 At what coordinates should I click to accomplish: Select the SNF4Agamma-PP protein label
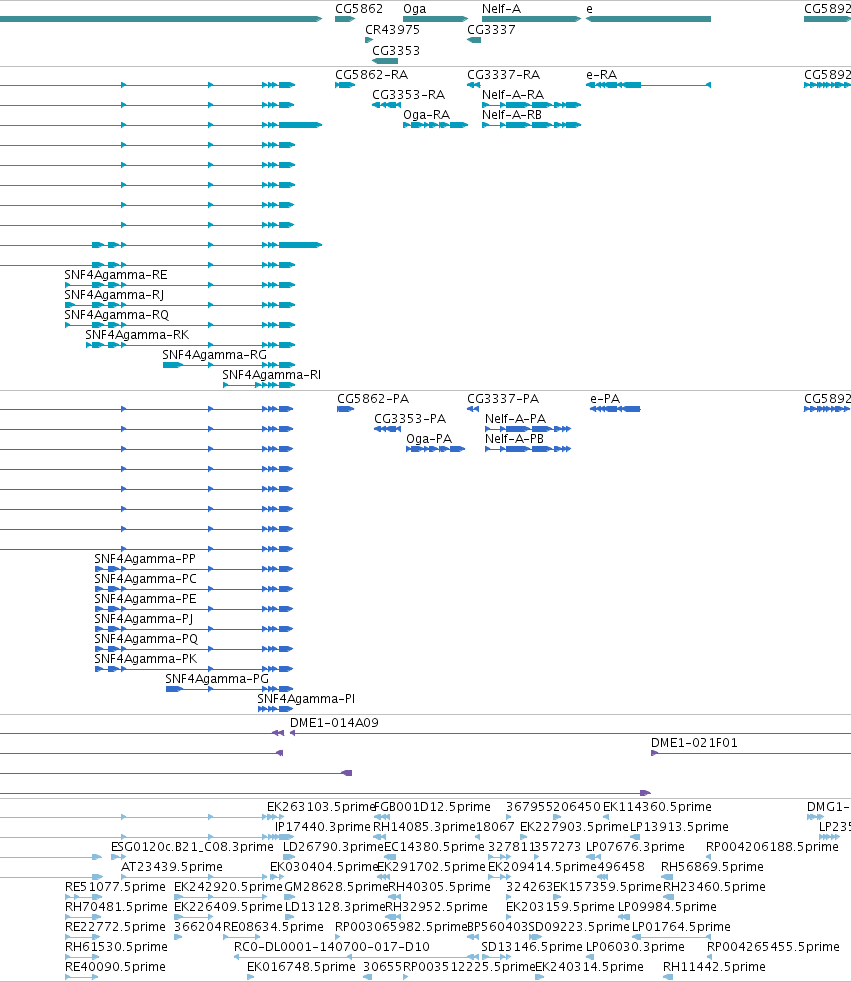coord(145,559)
